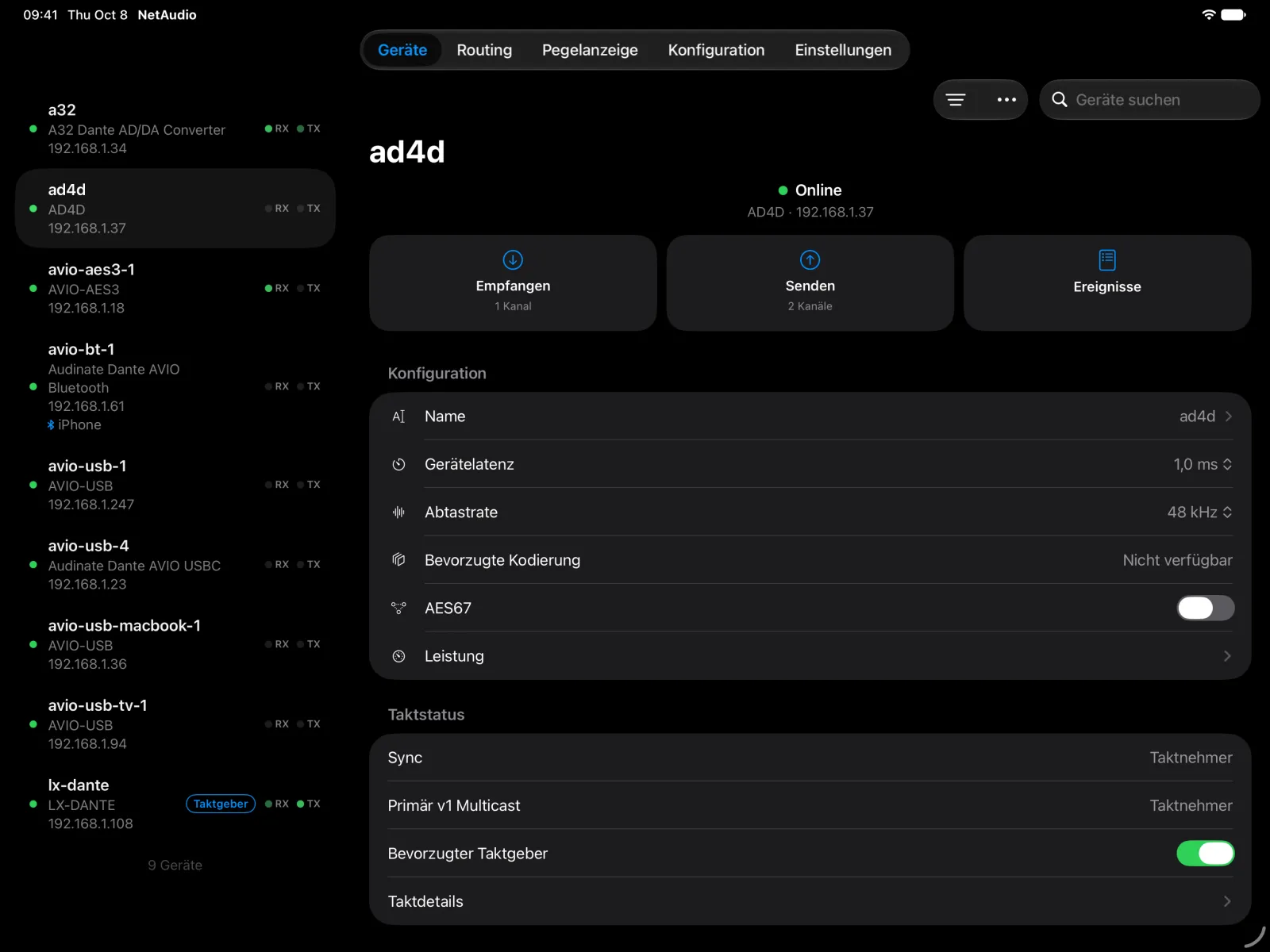Enable the AES67 switch
1270x952 pixels.
click(1205, 608)
